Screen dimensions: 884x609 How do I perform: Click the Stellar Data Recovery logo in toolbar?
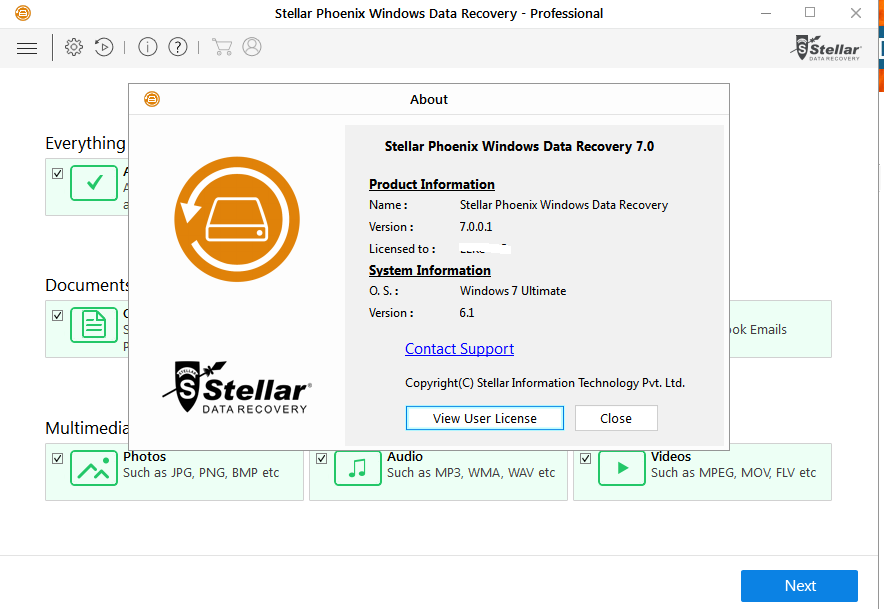825,48
